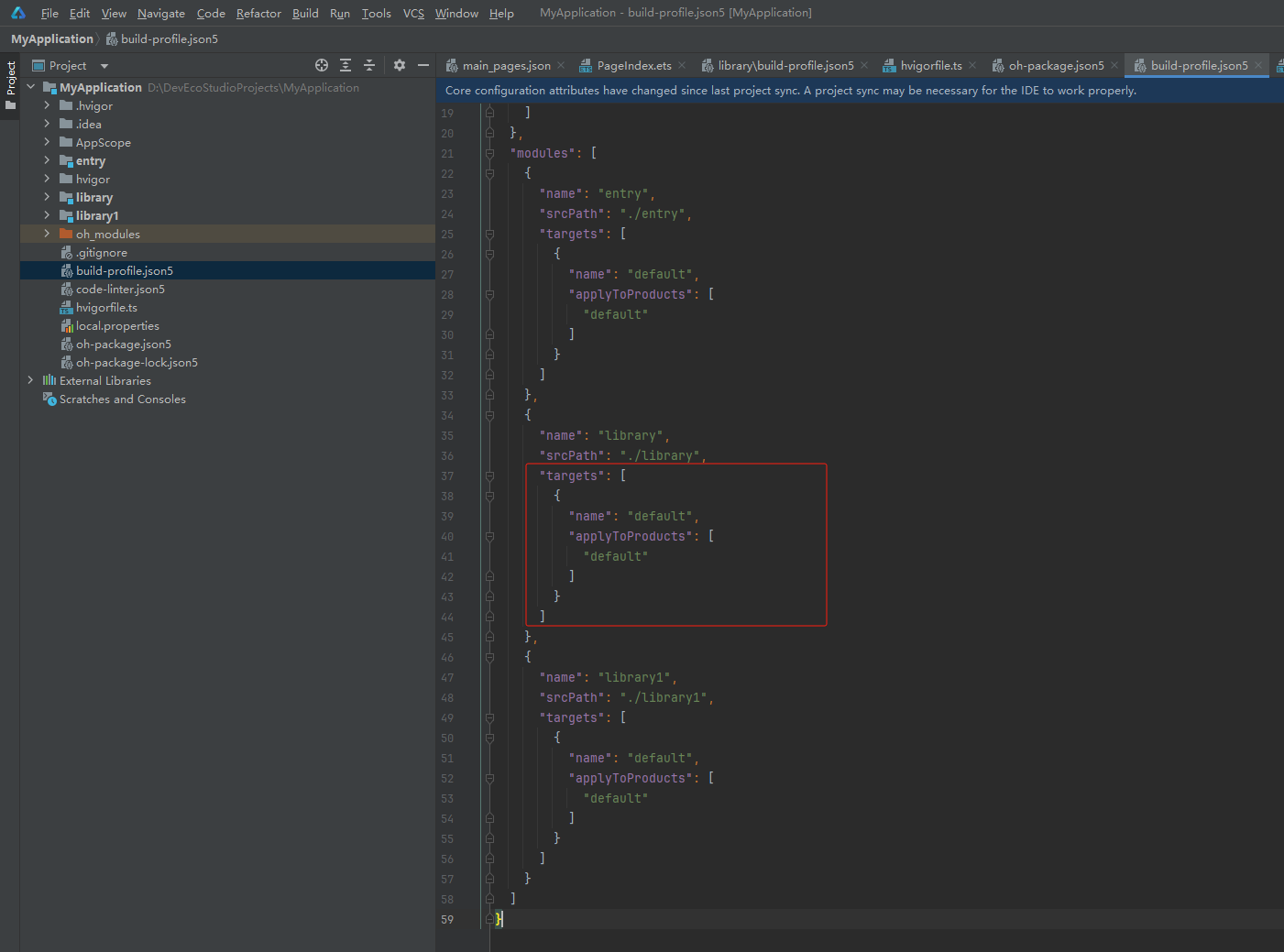Viewport: 1284px width, 952px height.
Task: Toggle the Project side tool window button
Action: point(10,84)
